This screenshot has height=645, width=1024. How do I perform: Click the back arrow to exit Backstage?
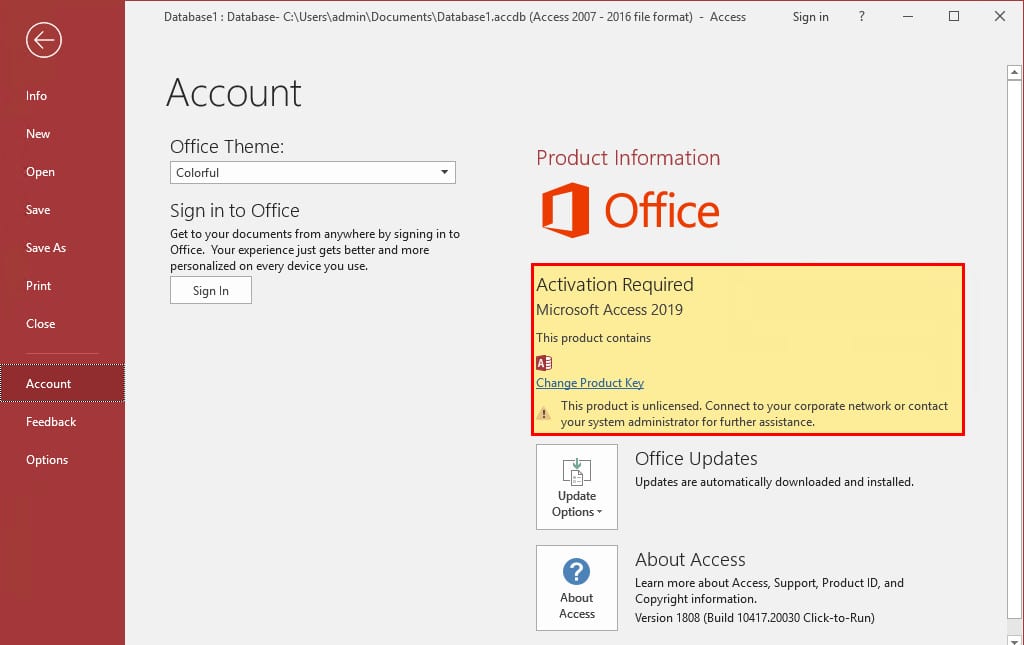pyautogui.click(x=44, y=40)
